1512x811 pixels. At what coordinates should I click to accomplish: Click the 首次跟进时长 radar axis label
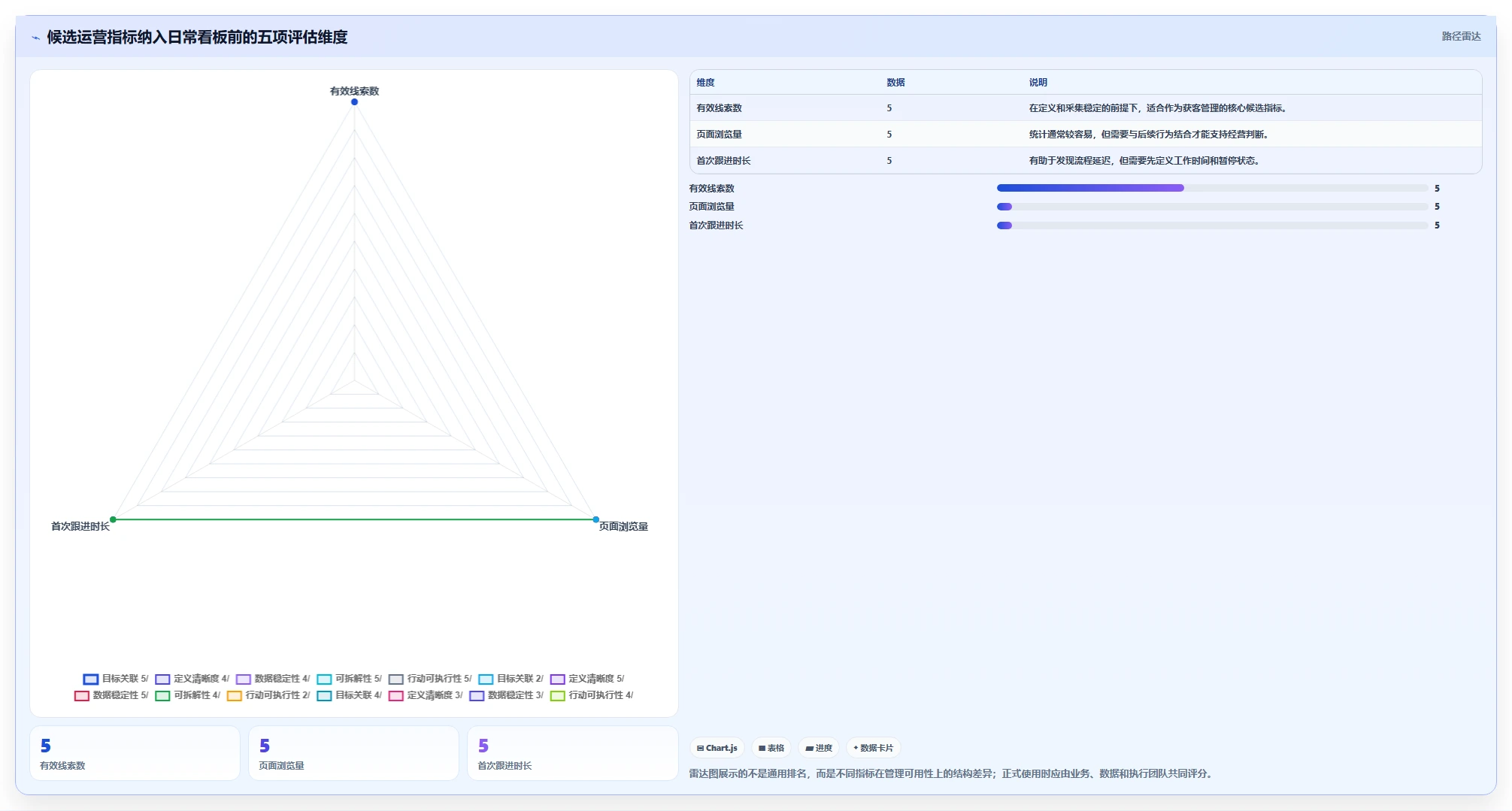[80, 527]
